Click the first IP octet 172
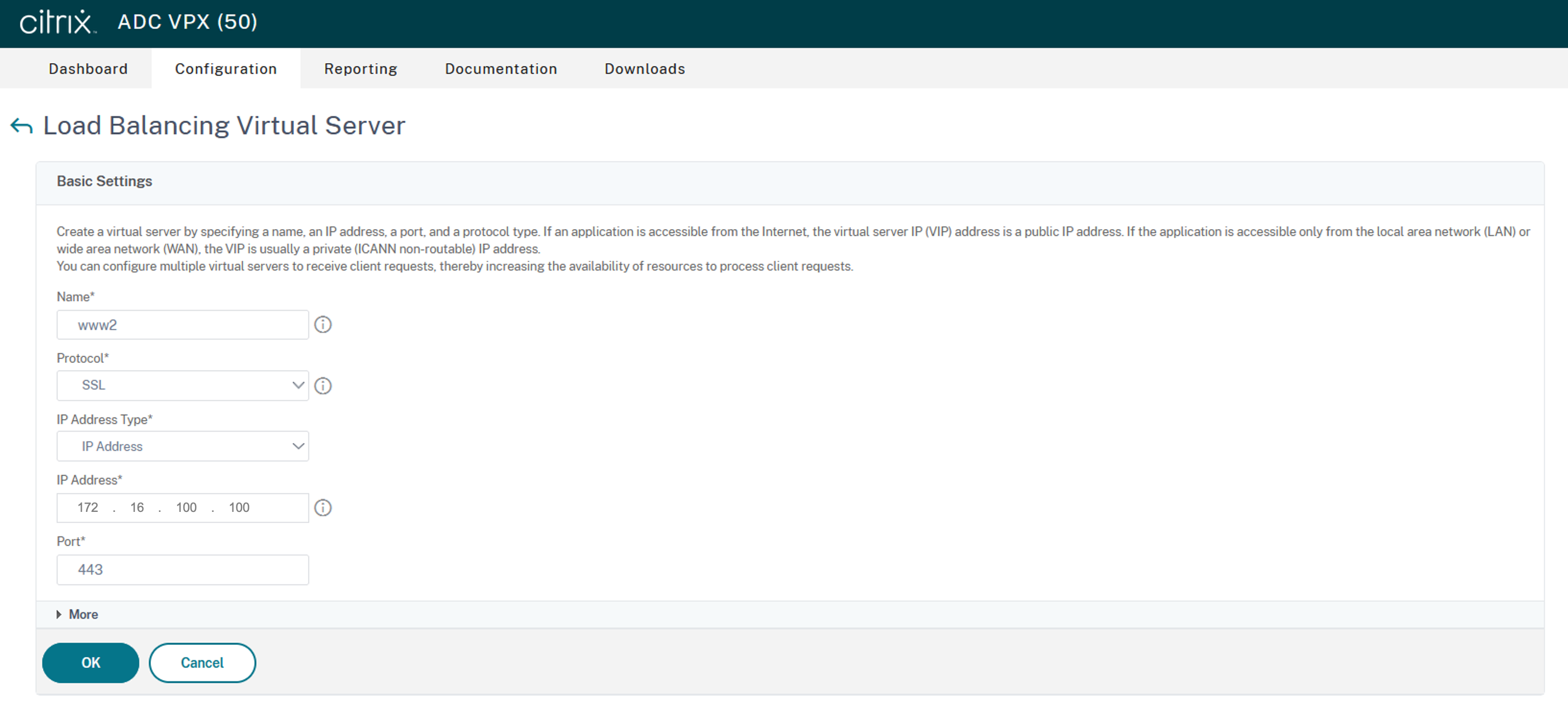The height and width of the screenshot is (717, 1568). coord(88,507)
